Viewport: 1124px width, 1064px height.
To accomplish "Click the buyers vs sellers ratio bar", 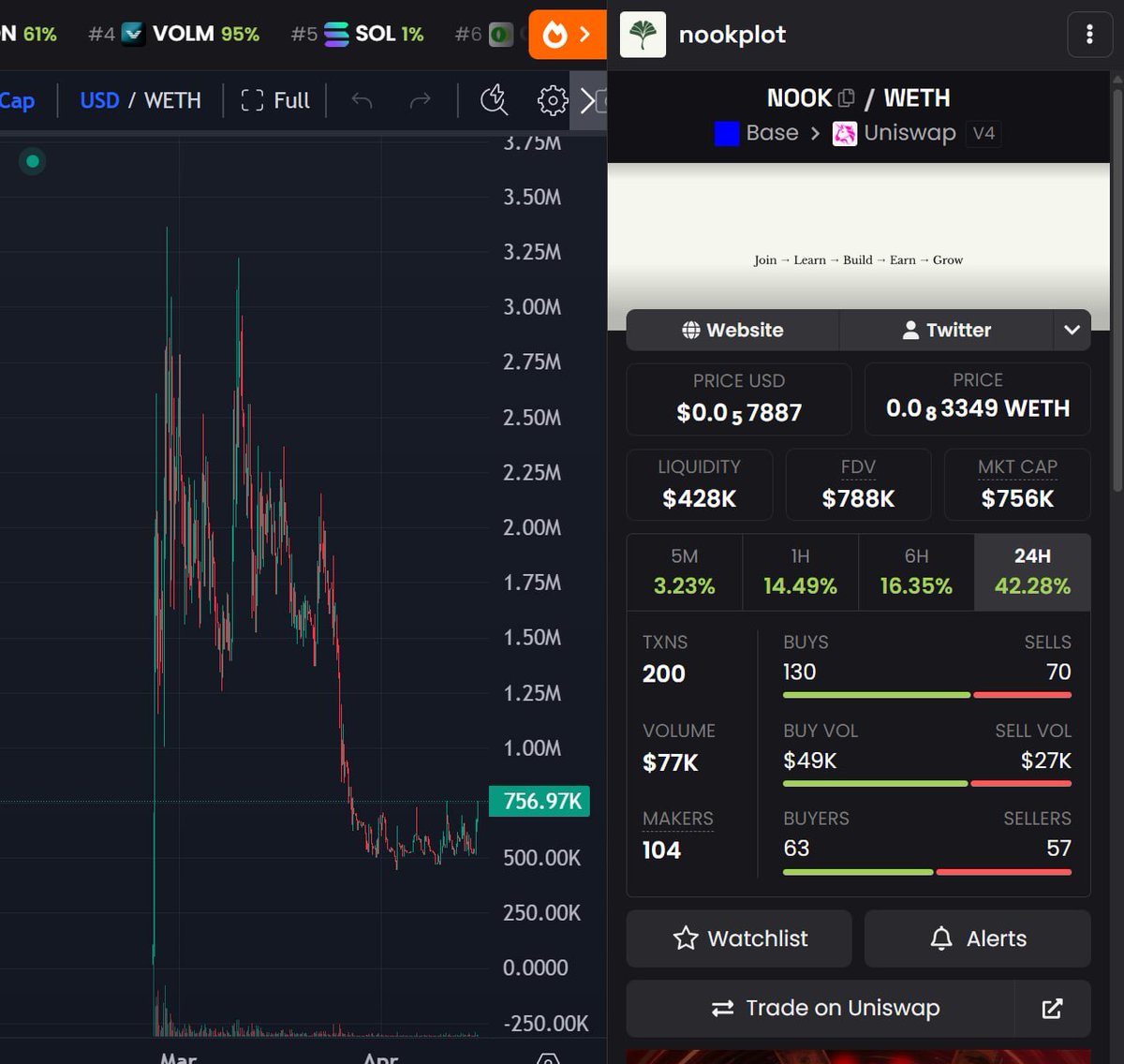I will pos(927,871).
